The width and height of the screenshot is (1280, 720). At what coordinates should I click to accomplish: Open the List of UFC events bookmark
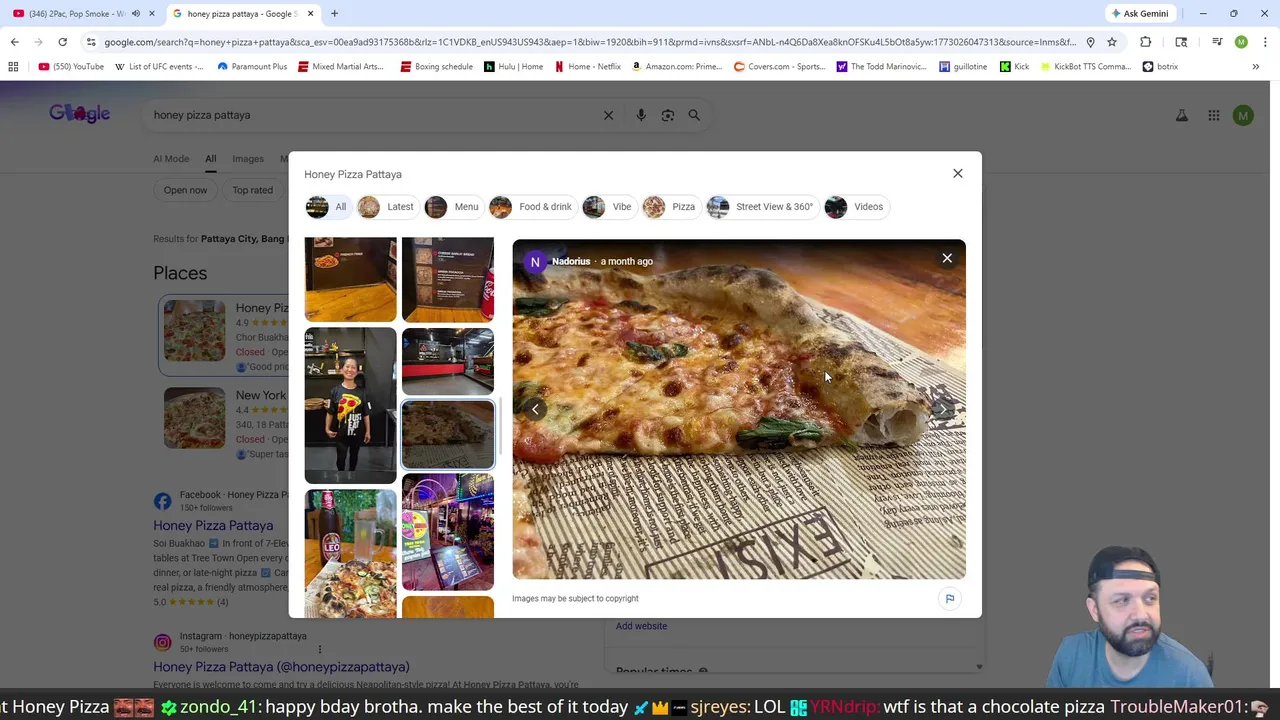pyautogui.click(x=159, y=67)
